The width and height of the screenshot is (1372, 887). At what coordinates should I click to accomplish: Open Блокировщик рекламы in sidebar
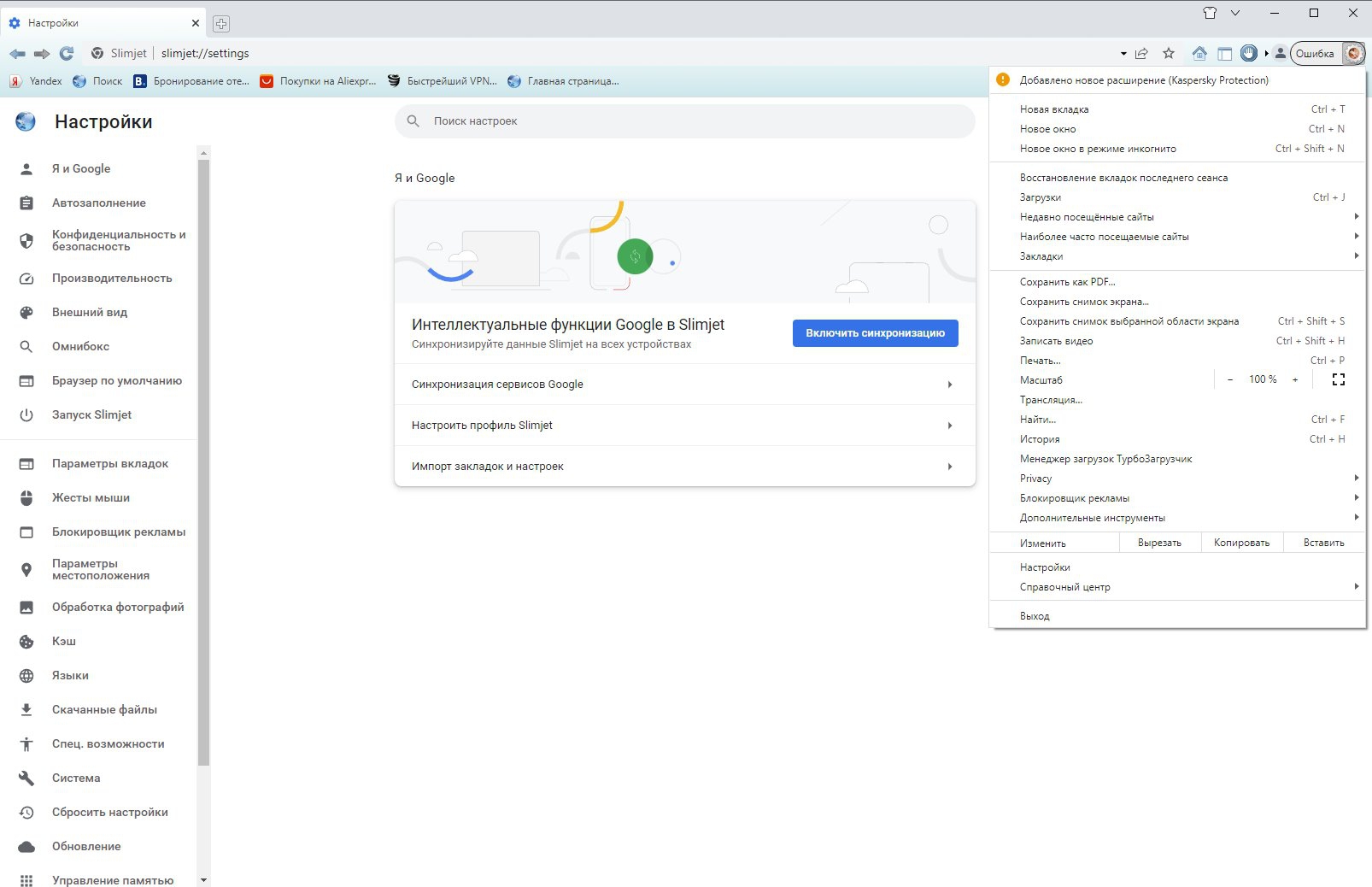(x=98, y=532)
